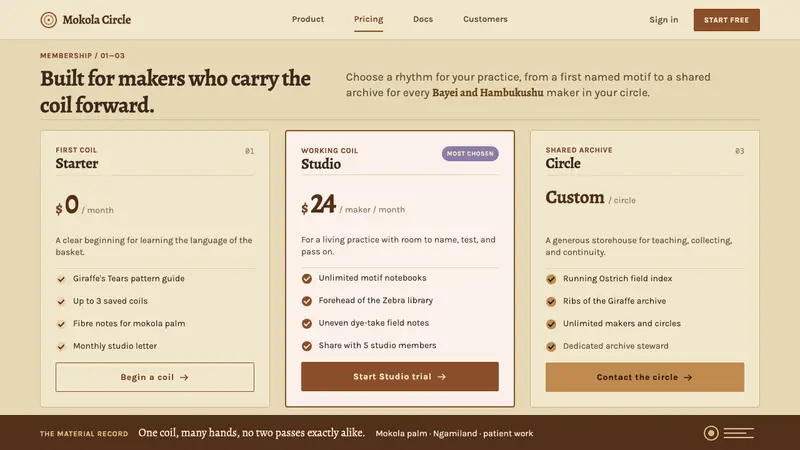Click the Built for makers headline
The height and width of the screenshot is (450, 800).
point(176,92)
